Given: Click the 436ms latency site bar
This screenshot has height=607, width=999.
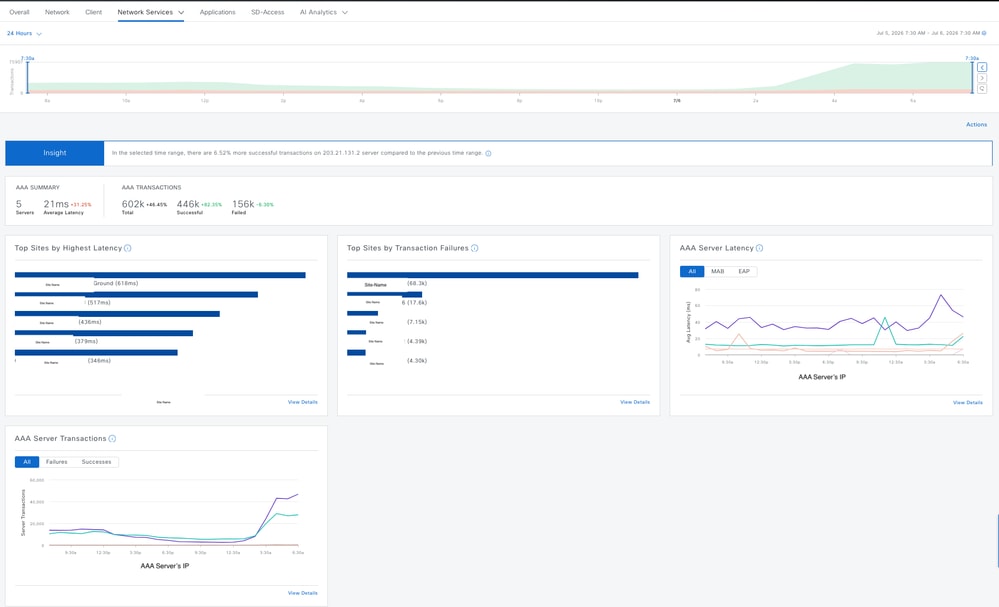Looking at the screenshot, I should pyautogui.click(x=117, y=314).
